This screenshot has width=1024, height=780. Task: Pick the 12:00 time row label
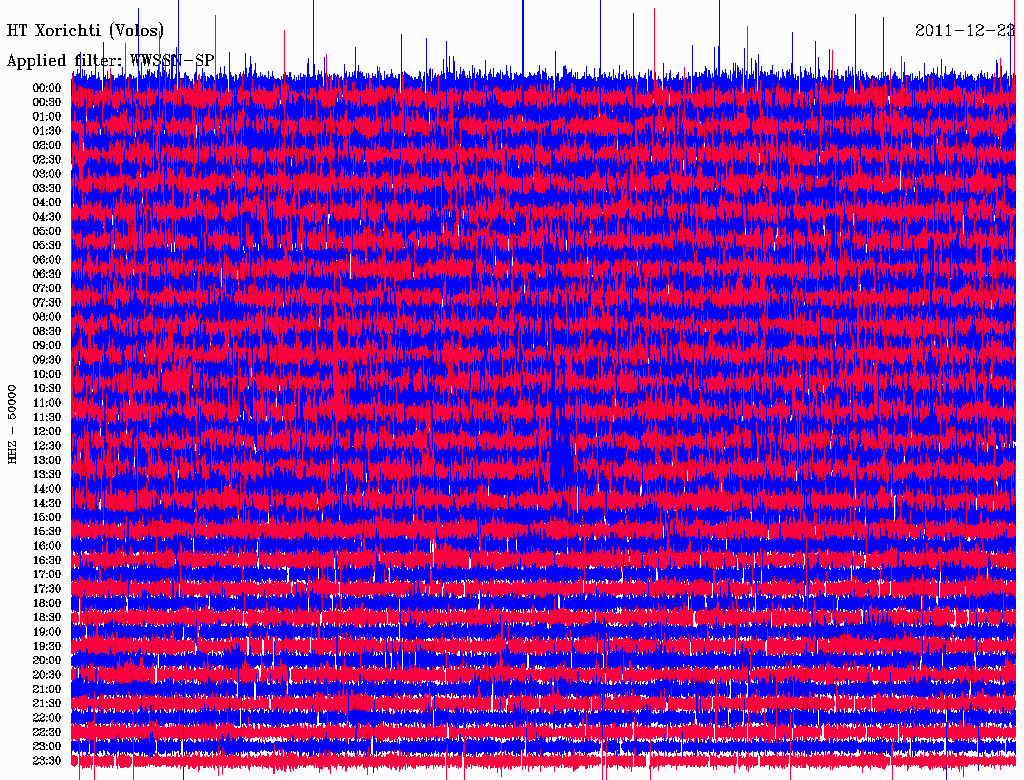pyautogui.click(x=47, y=432)
